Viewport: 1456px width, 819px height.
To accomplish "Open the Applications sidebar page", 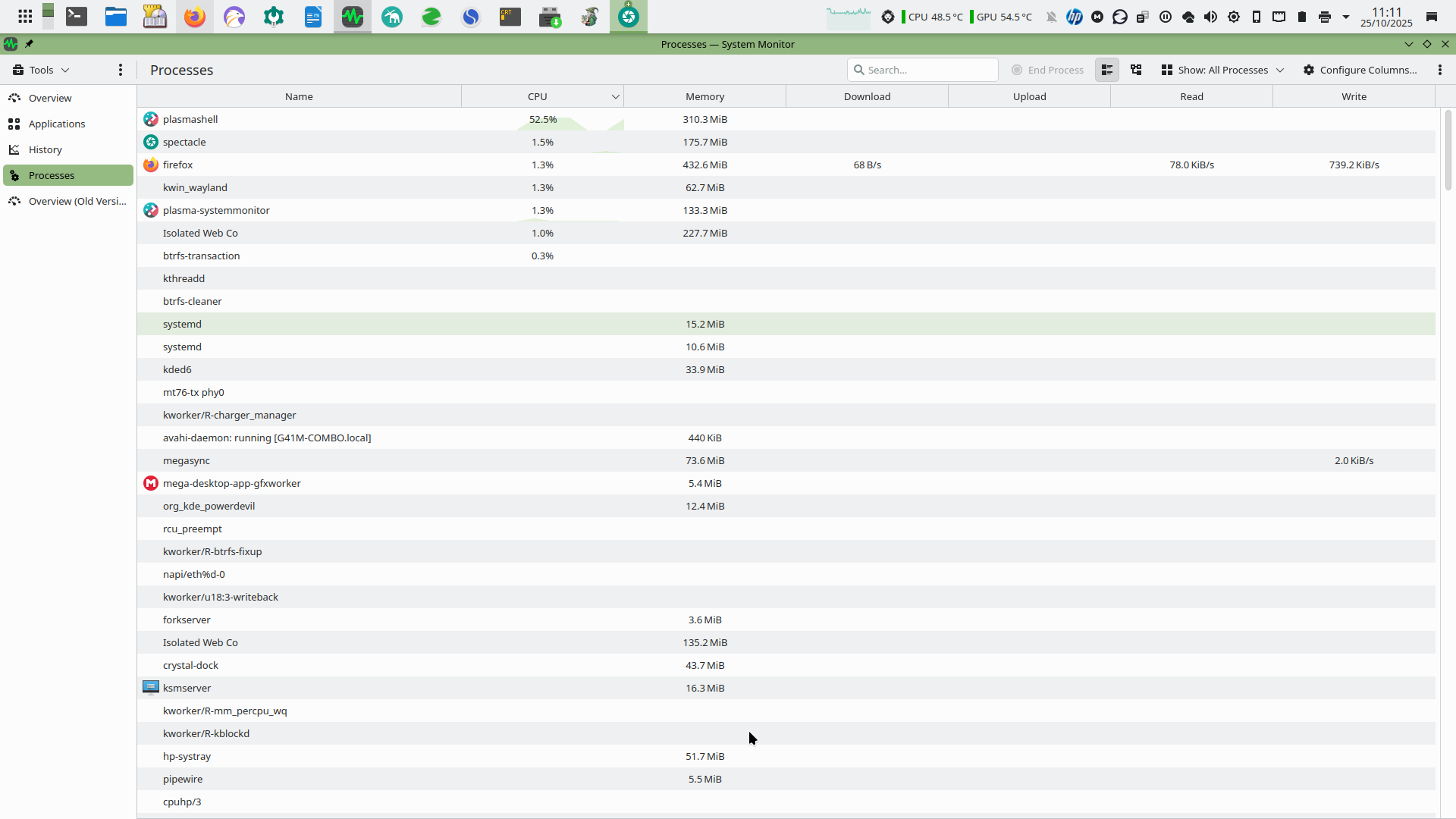I will pos(57,124).
